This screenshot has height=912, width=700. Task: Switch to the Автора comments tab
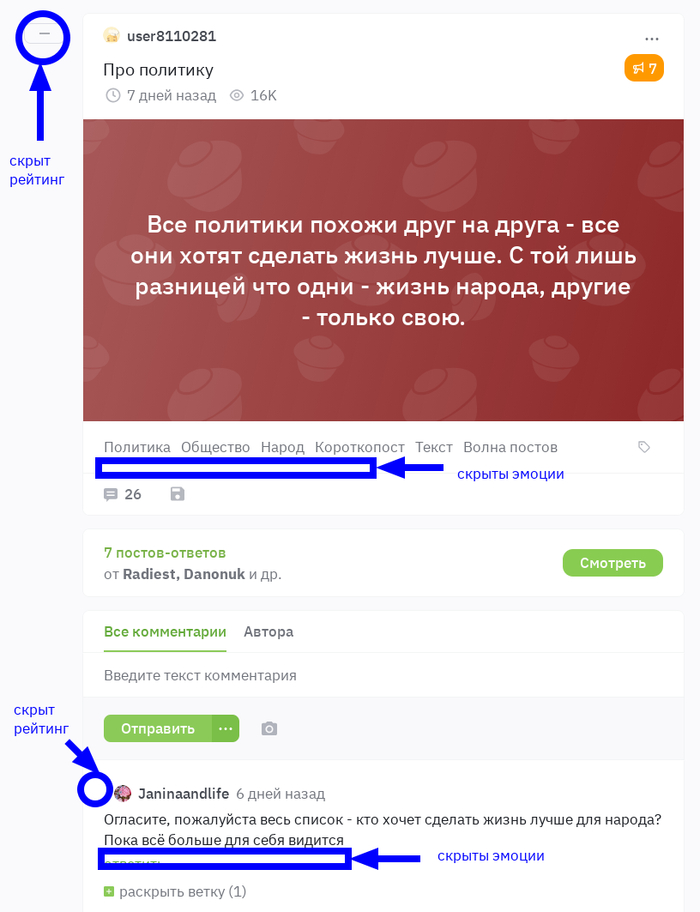coord(269,632)
